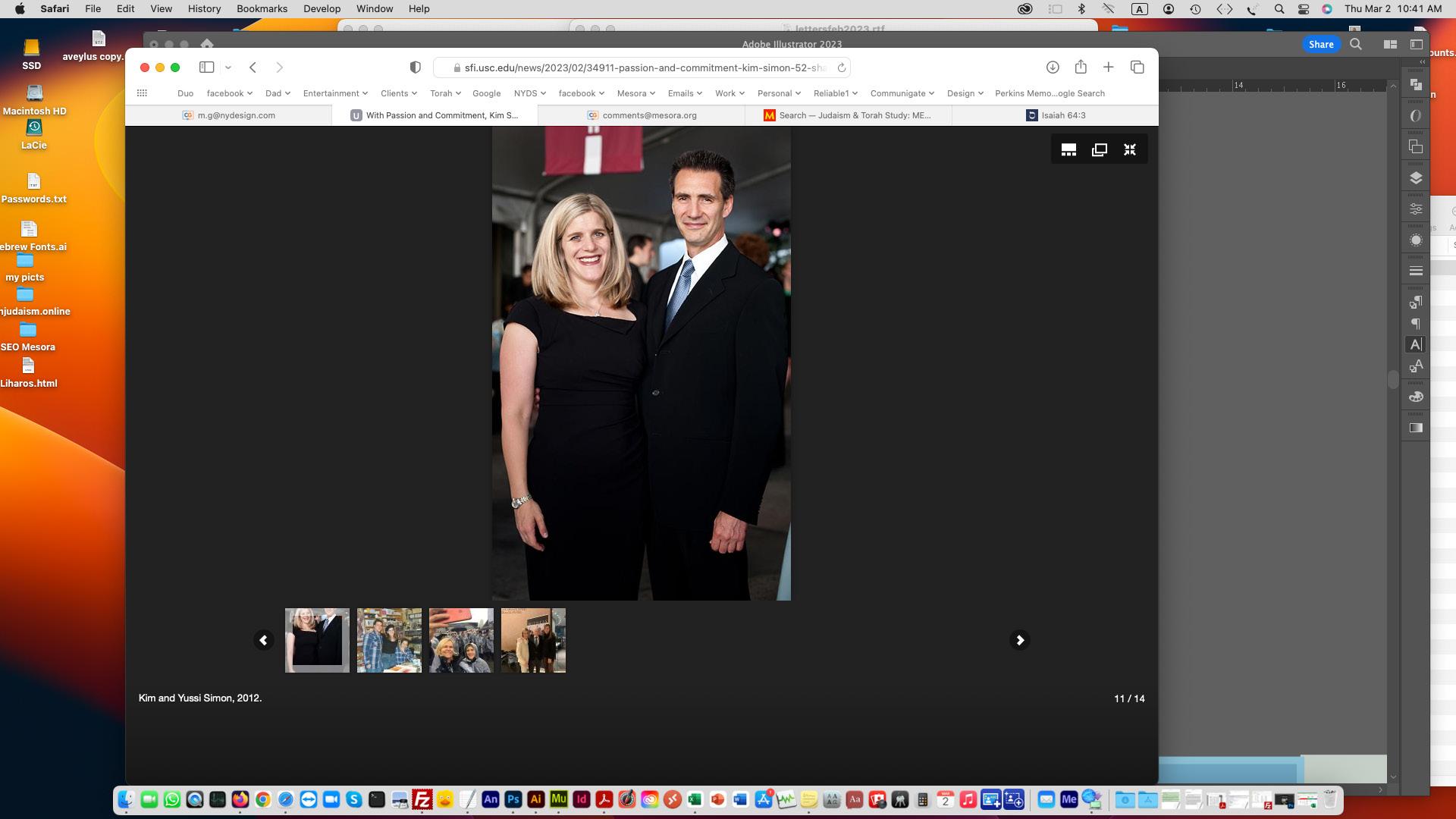Viewport: 1456px width, 819px height.
Task: Show Safari tab overview icon
Action: pyautogui.click(x=1137, y=67)
